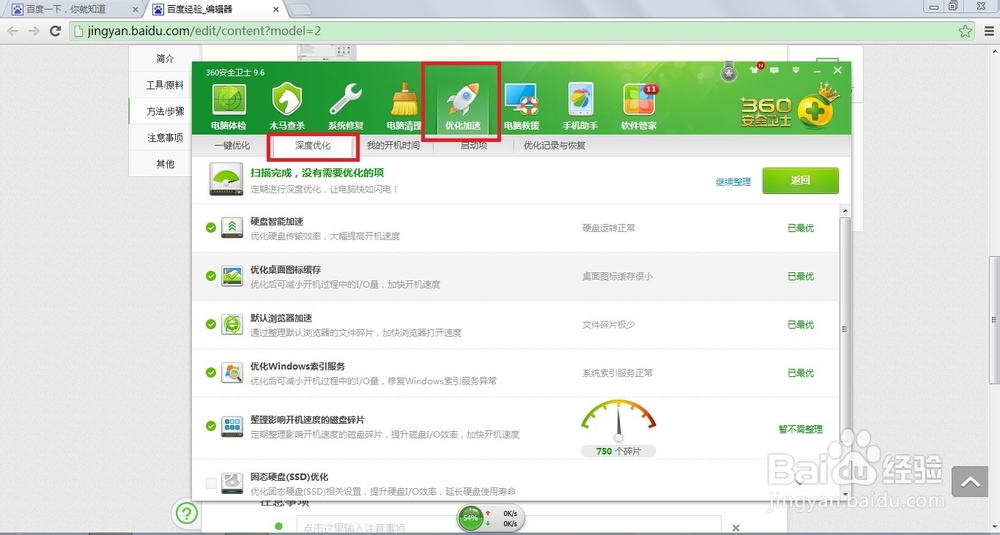Click 优化桌面图标缓存 item icon

coord(232,276)
